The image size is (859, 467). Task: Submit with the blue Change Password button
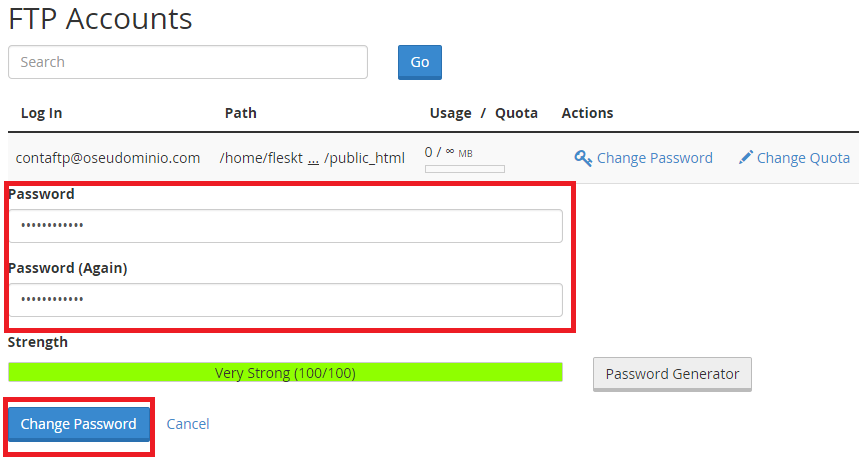pyautogui.click(x=79, y=424)
